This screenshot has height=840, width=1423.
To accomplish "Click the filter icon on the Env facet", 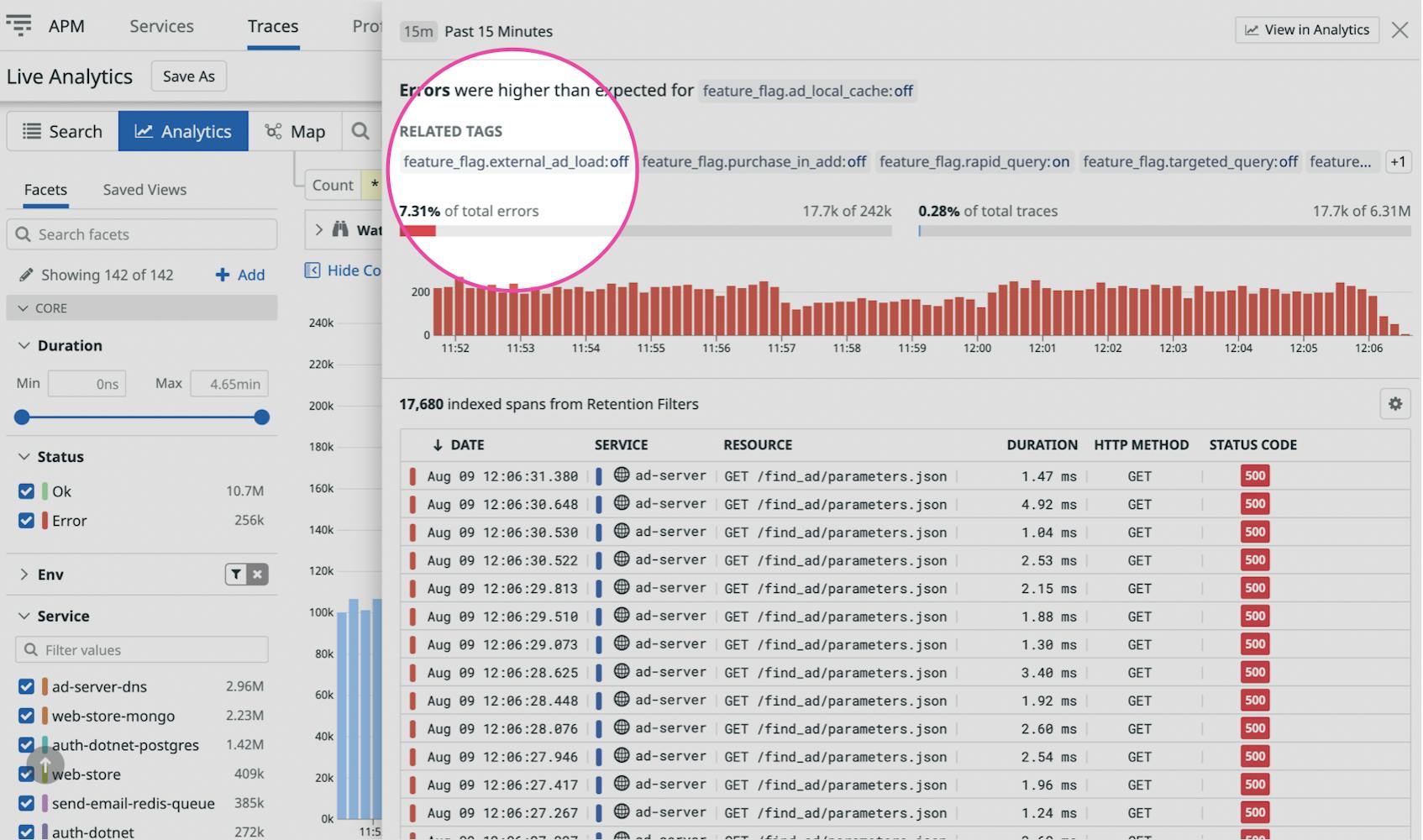I will [x=235, y=575].
